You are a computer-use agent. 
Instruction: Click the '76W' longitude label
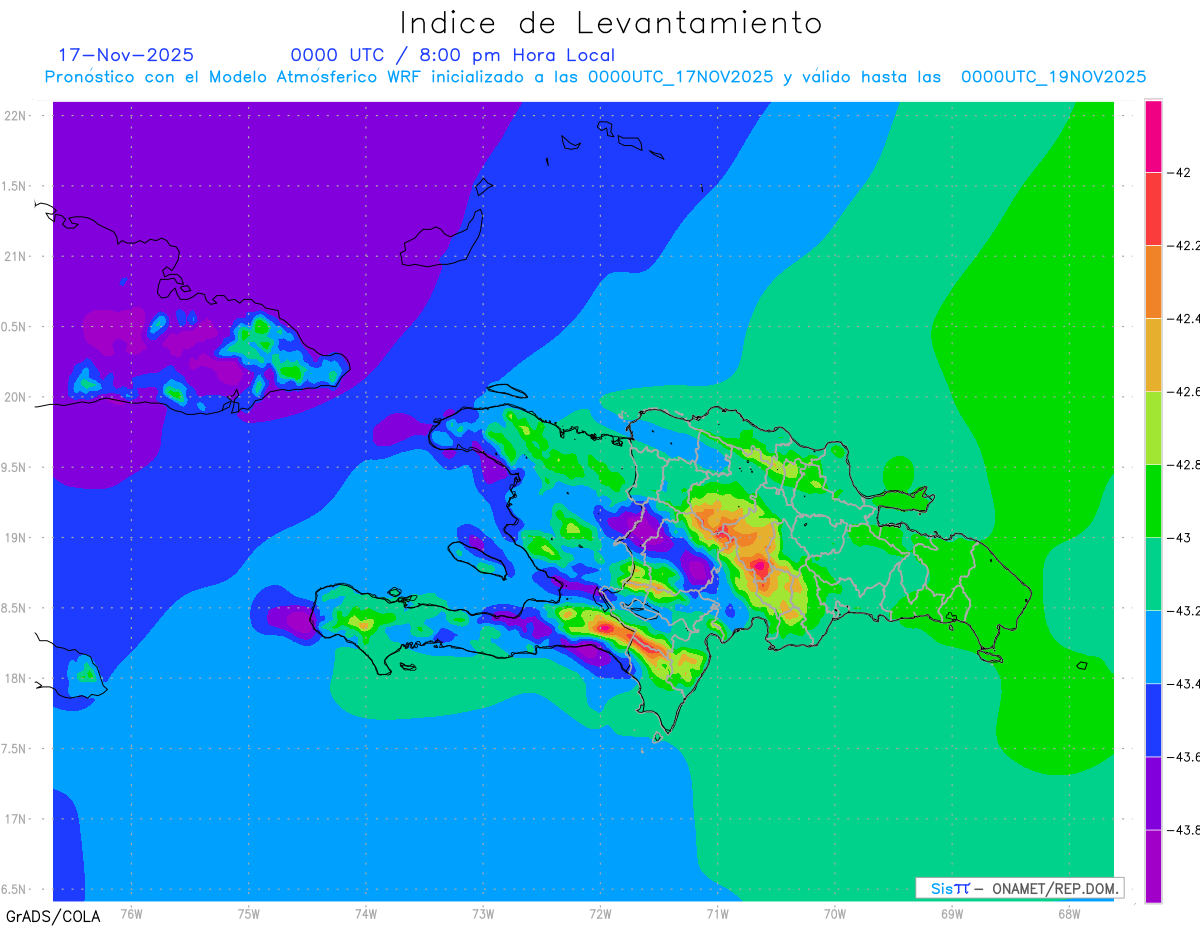(131, 913)
